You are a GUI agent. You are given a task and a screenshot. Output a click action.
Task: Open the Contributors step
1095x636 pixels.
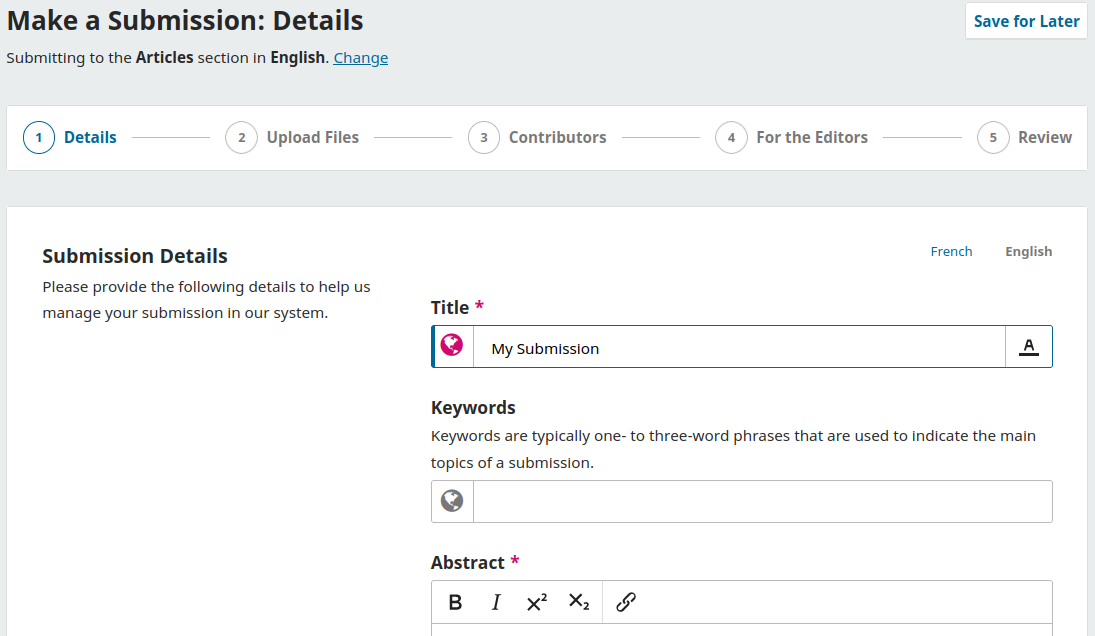pos(537,138)
